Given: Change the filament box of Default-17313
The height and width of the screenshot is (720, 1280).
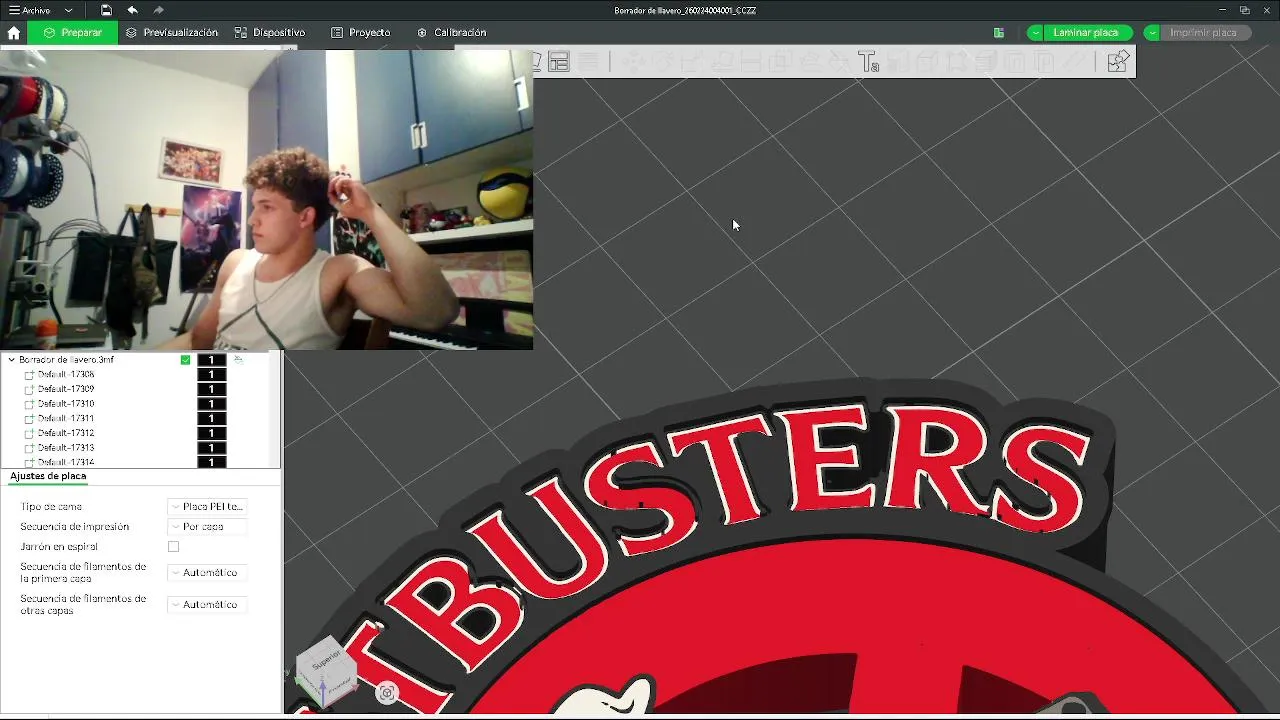Looking at the screenshot, I should (x=211, y=448).
